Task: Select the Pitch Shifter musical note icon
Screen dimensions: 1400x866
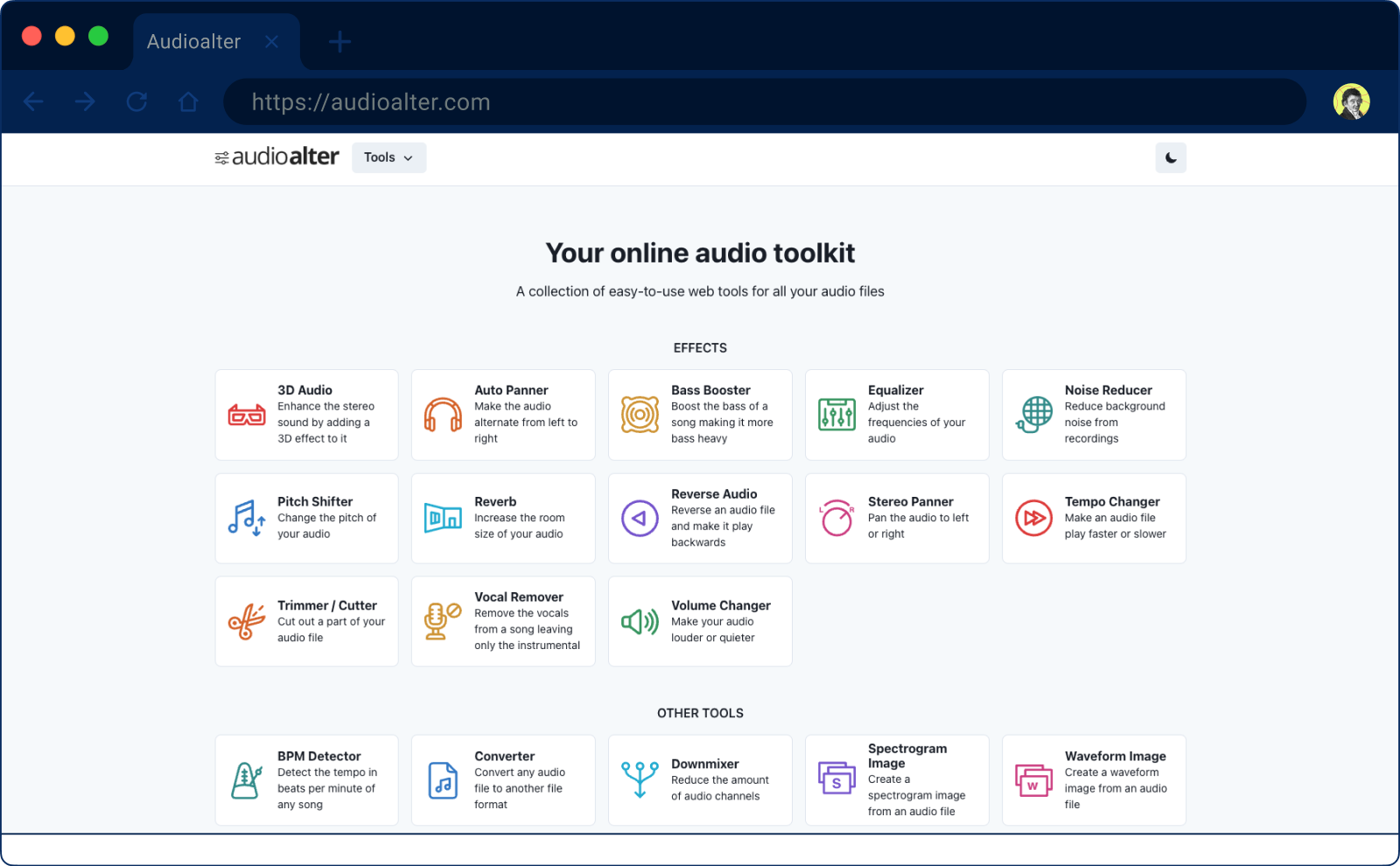Action: (246, 518)
